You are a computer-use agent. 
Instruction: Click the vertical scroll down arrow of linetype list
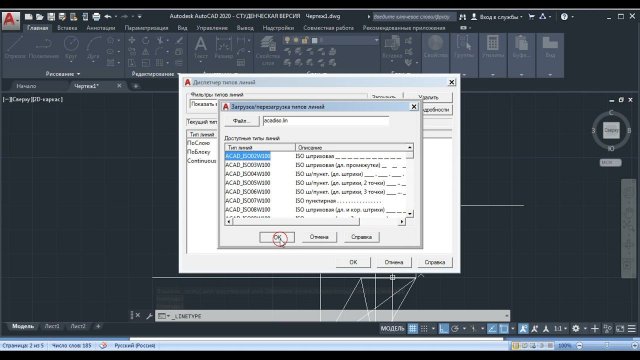[x=410, y=213]
